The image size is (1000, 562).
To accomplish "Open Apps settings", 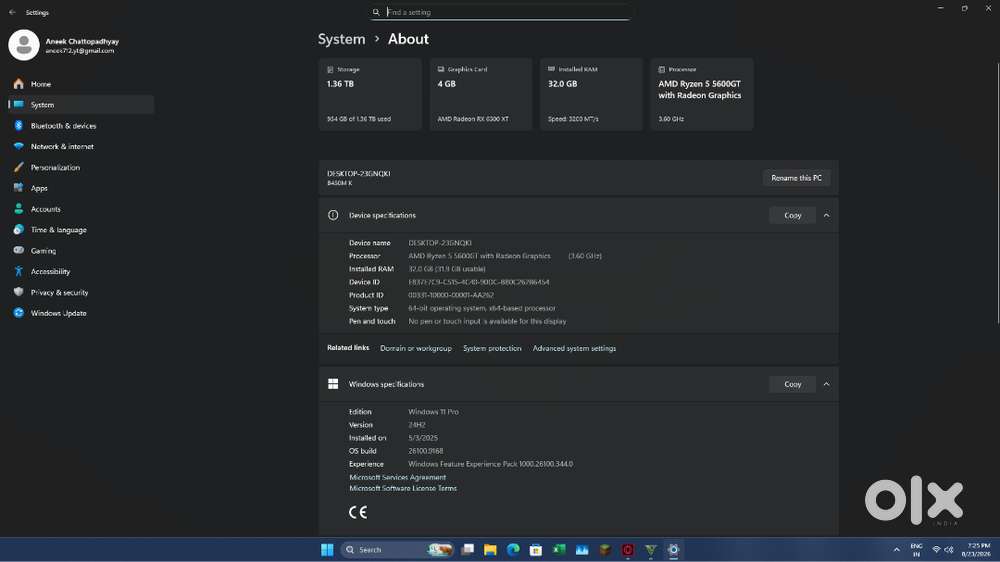I will (81, 188).
